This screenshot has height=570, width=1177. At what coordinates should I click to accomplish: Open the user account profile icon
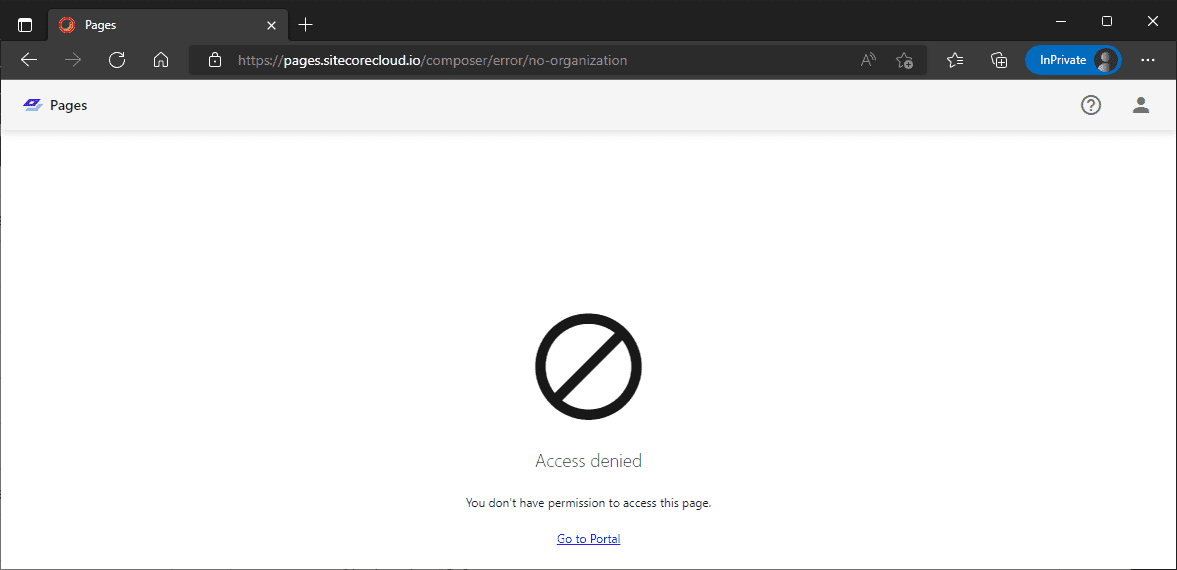coord(1141,105)
